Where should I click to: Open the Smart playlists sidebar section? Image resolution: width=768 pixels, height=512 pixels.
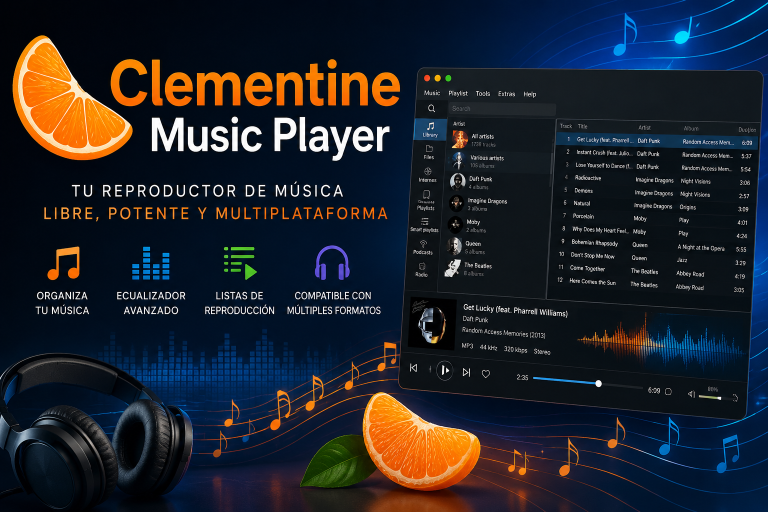(424, 225)
